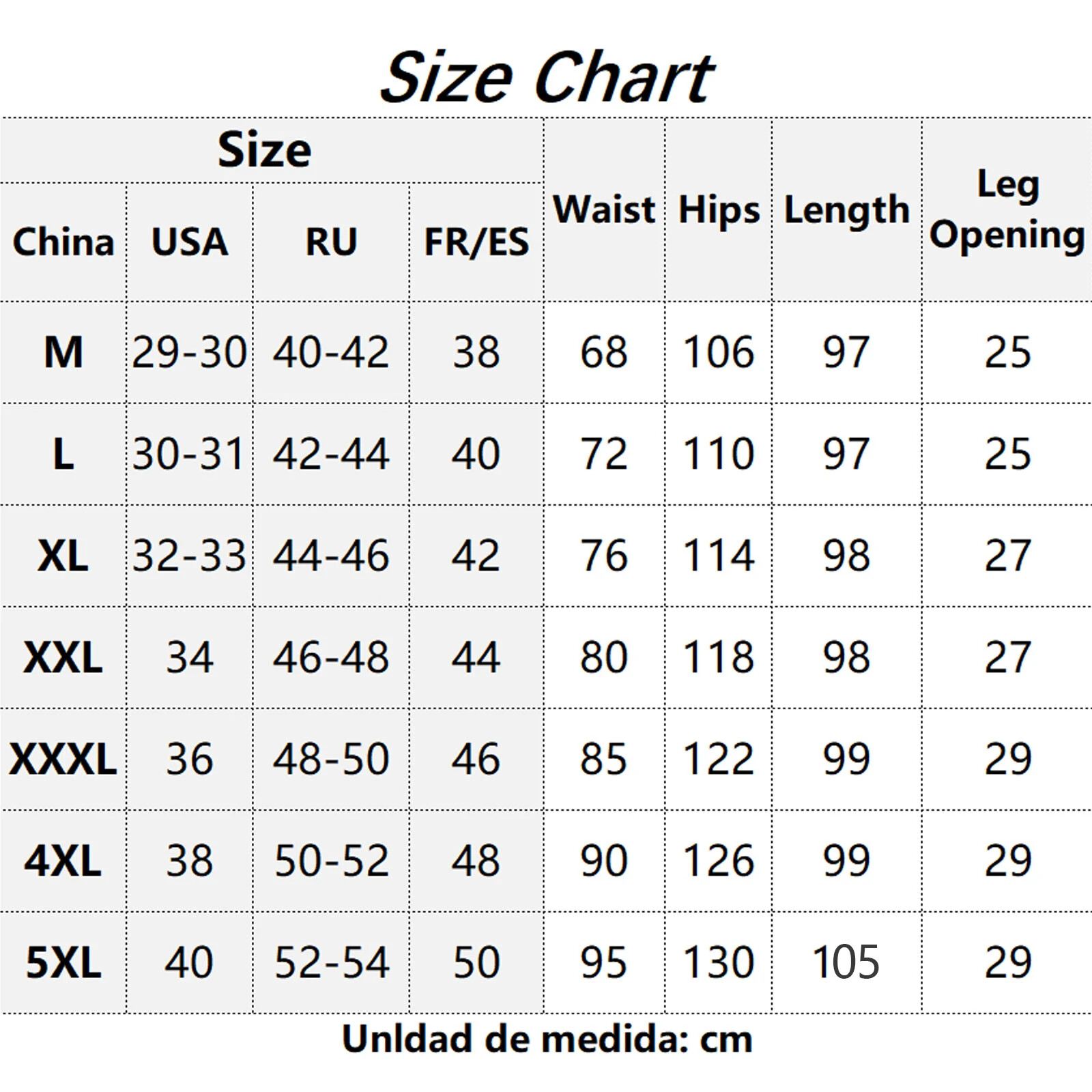This screenshot has width=1092, height=1092.
Task: Select the M size row label
Action: click(63, 352)
